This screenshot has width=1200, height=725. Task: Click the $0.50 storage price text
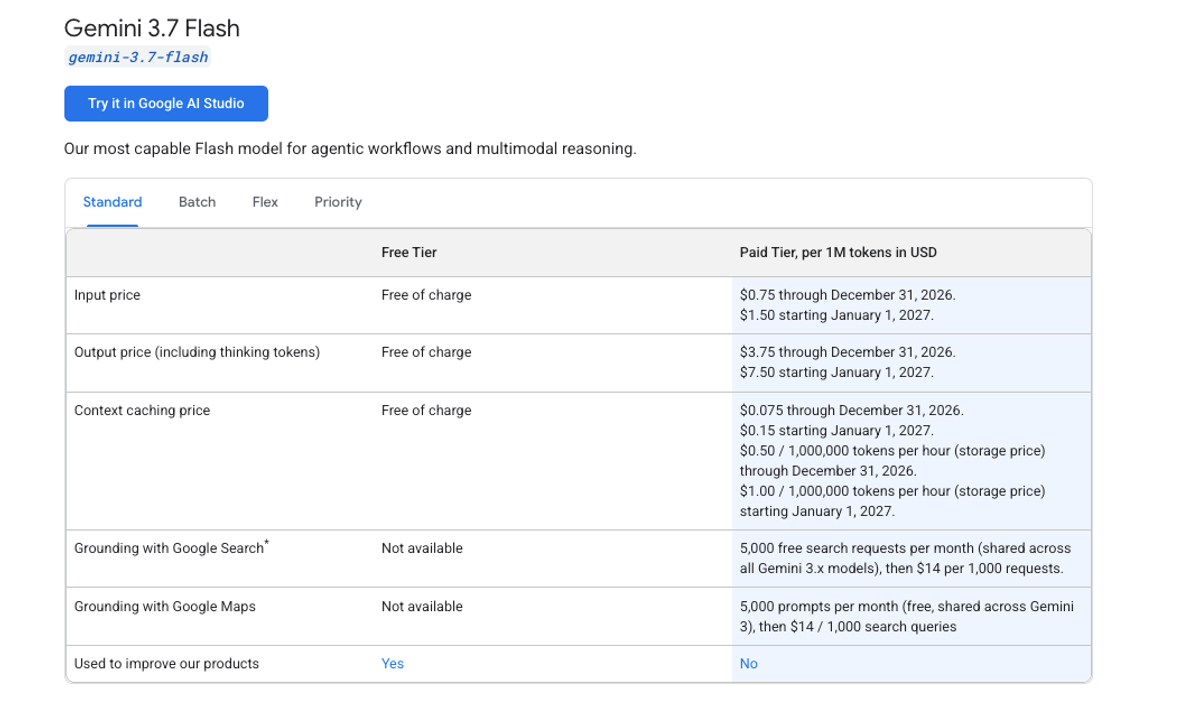coord(892,461)
